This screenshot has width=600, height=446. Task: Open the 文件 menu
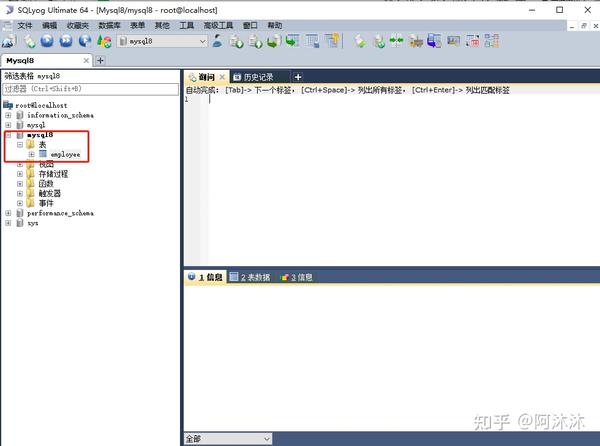pyautogui.click(x=25, y=26)
